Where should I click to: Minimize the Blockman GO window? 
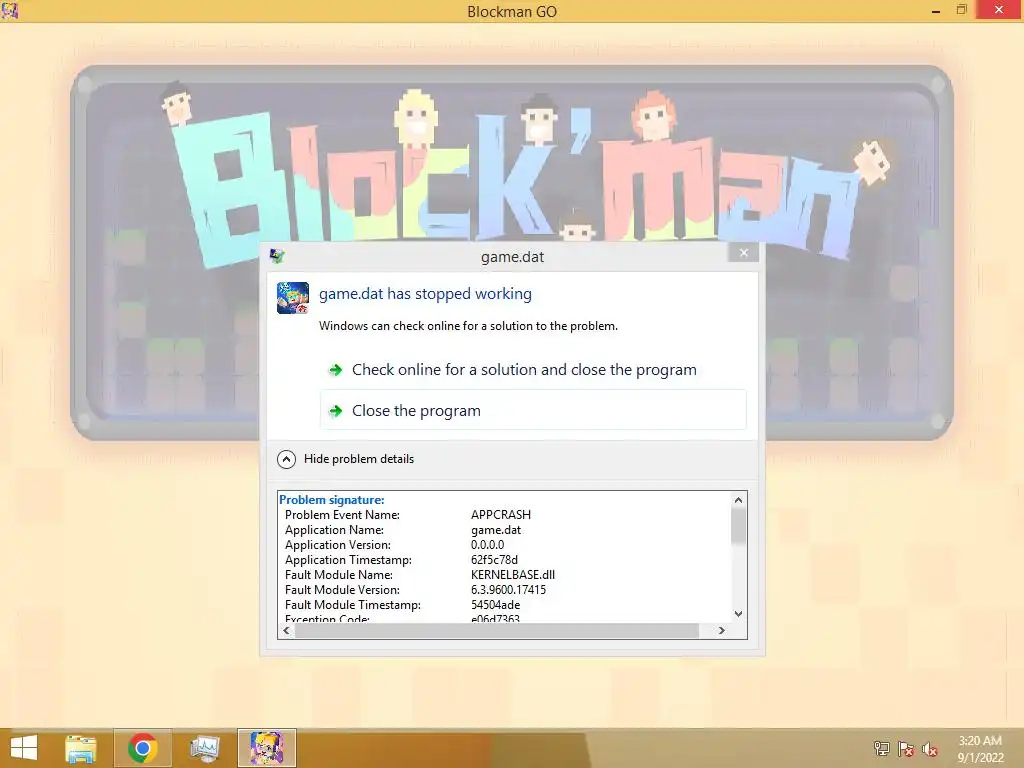(936, 10)
